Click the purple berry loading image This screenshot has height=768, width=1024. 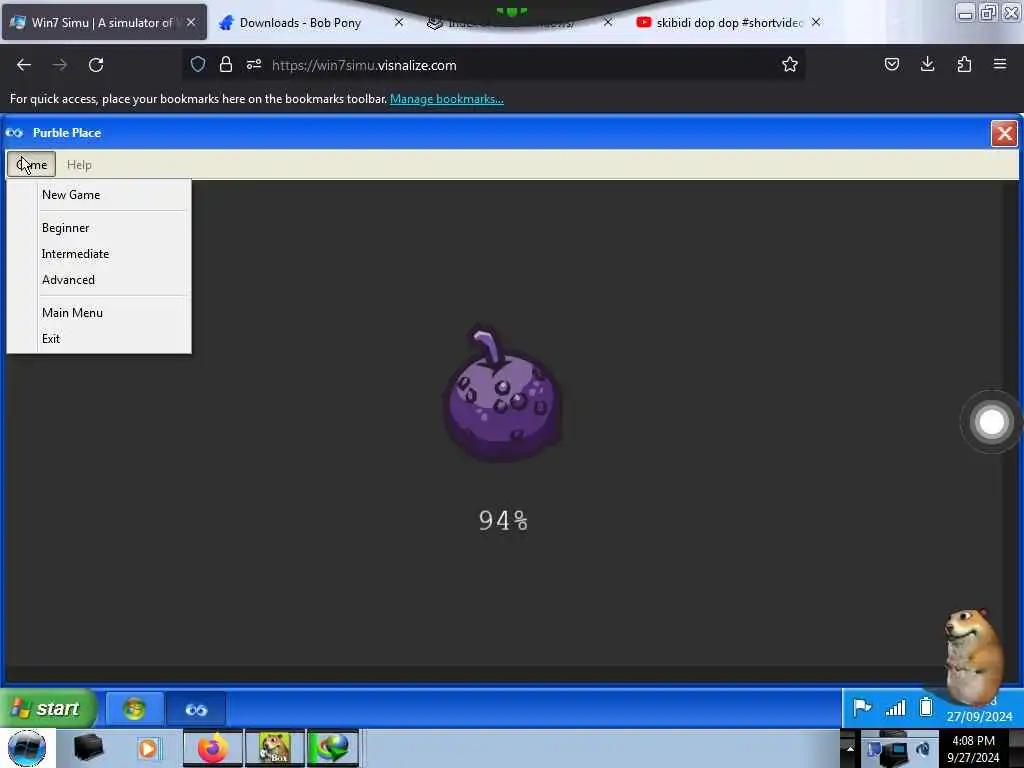[502, 394]
